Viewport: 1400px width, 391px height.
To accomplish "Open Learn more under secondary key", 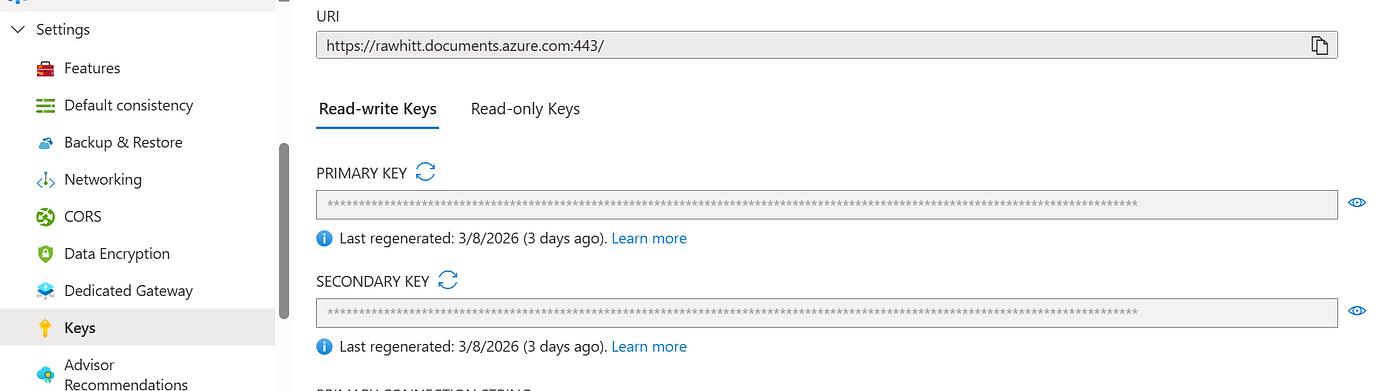I will click(649, 346).
